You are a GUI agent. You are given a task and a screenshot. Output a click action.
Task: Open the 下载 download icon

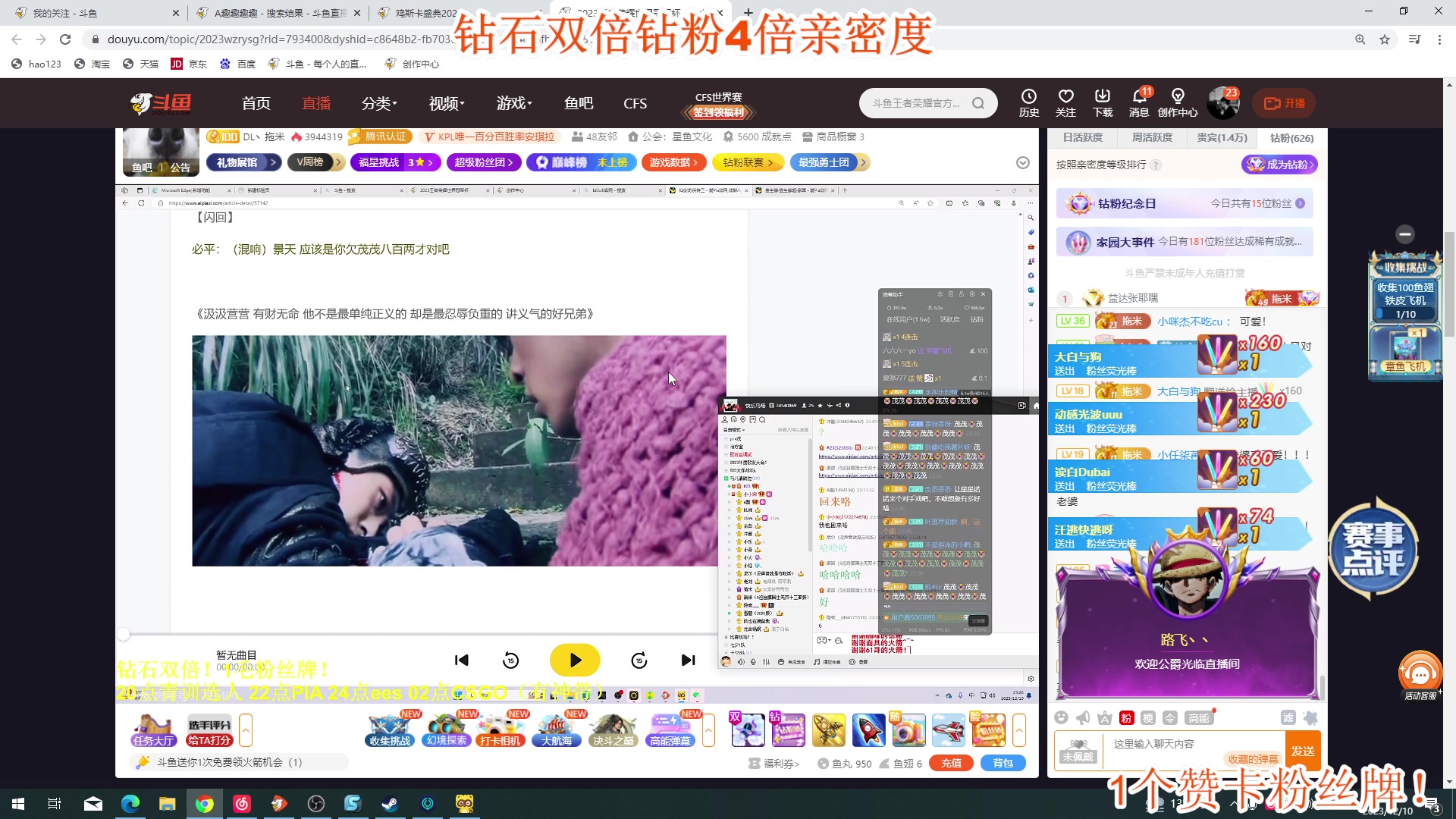tap(1103, 103)
